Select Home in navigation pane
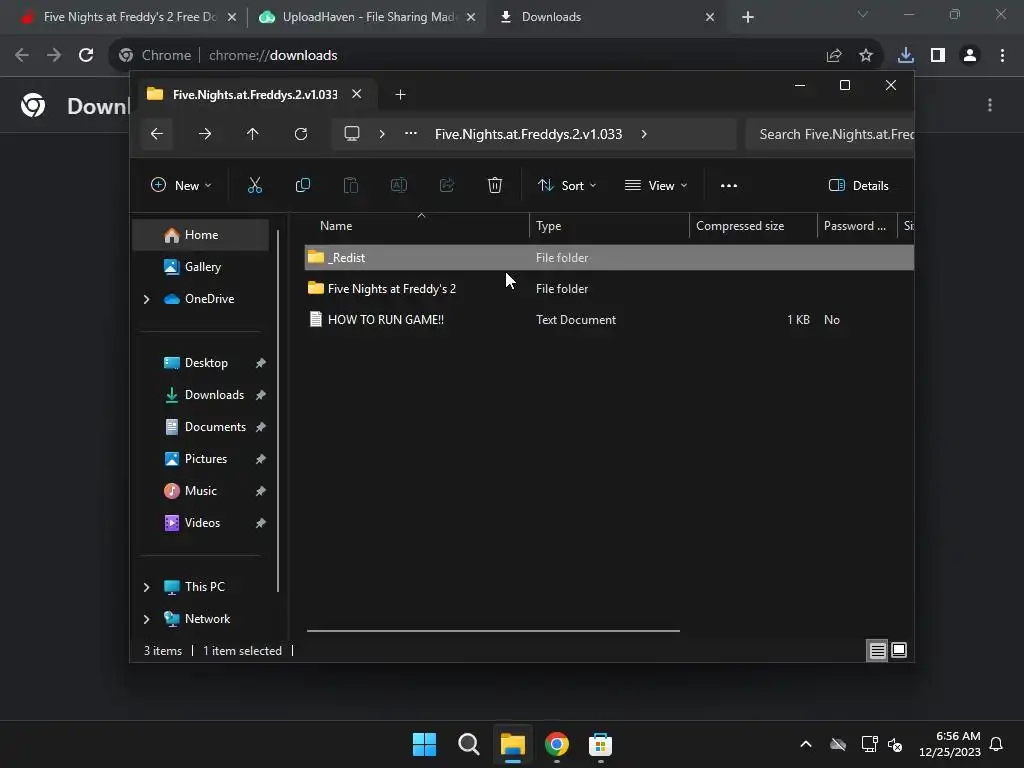This screenshot has width=1024, height=768. tap(200, 235)
